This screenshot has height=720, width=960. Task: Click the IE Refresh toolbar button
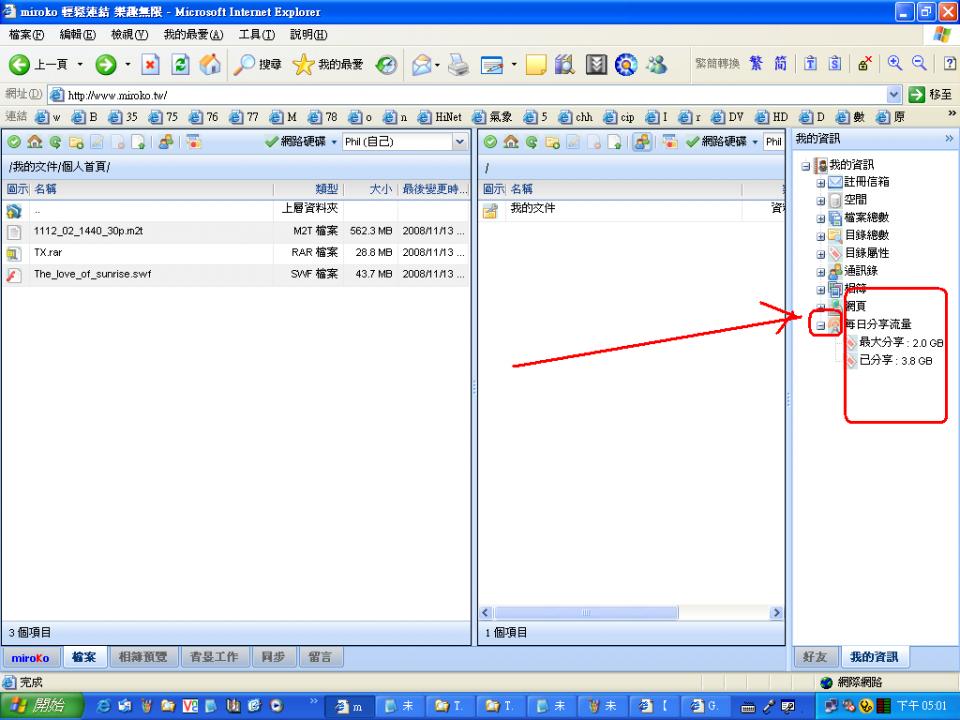pos(180,64)
